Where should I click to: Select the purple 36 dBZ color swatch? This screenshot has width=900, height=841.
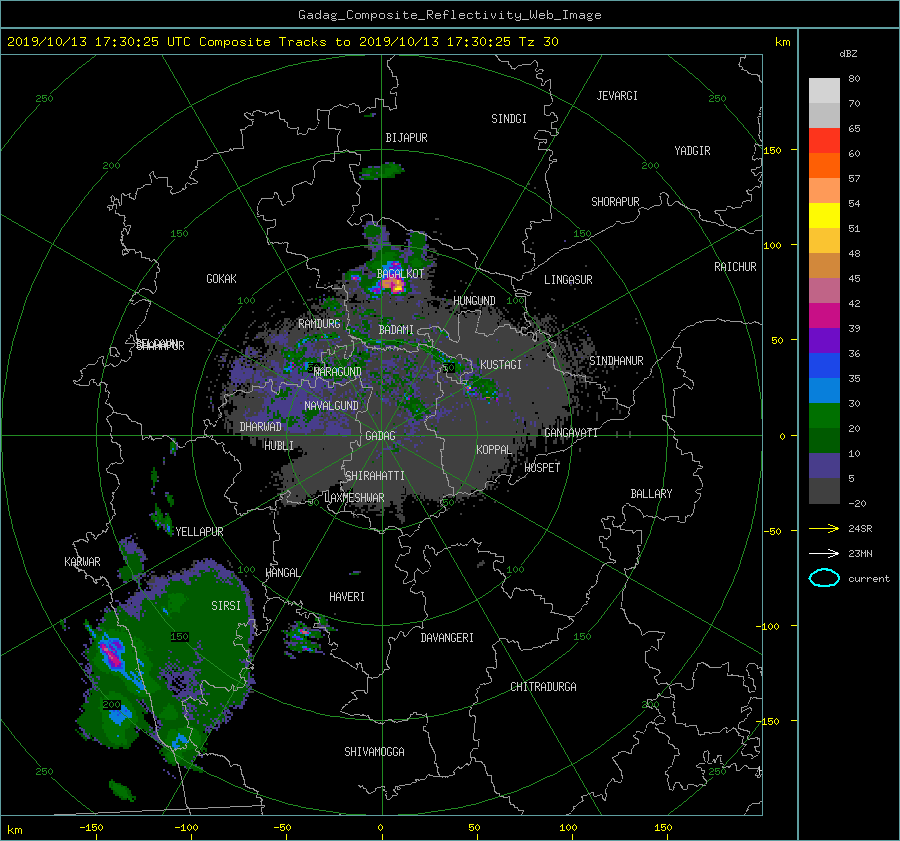click(x=824, y=340)
